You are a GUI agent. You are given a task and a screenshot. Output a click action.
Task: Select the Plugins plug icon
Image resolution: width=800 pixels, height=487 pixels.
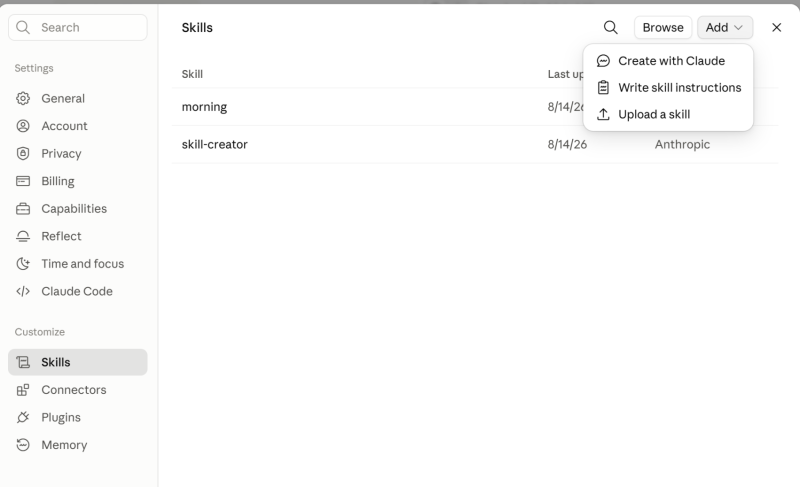(23, 418)
